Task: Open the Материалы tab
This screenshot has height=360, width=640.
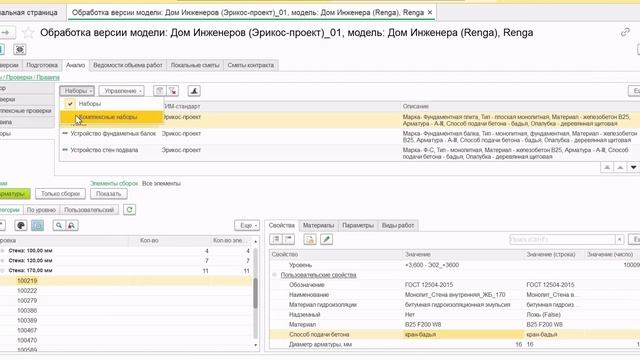Action: (x=318, y=225)
